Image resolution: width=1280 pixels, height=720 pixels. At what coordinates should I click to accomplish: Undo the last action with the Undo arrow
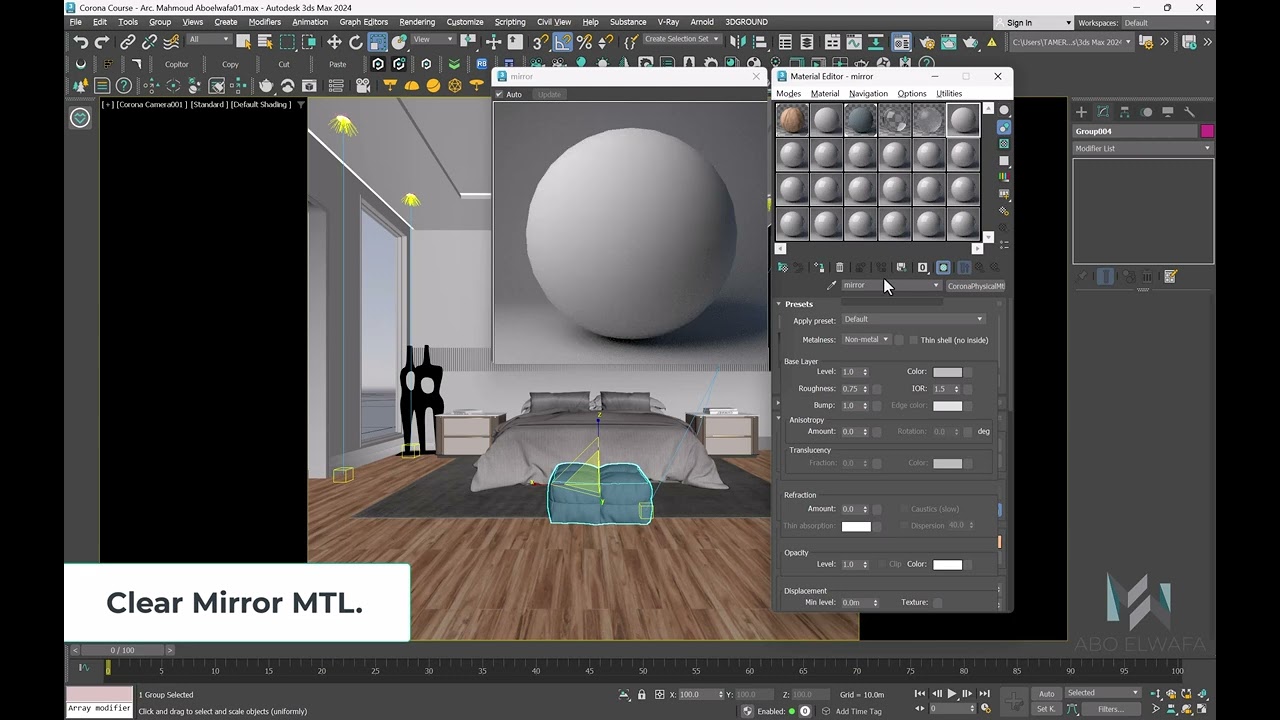81,42
